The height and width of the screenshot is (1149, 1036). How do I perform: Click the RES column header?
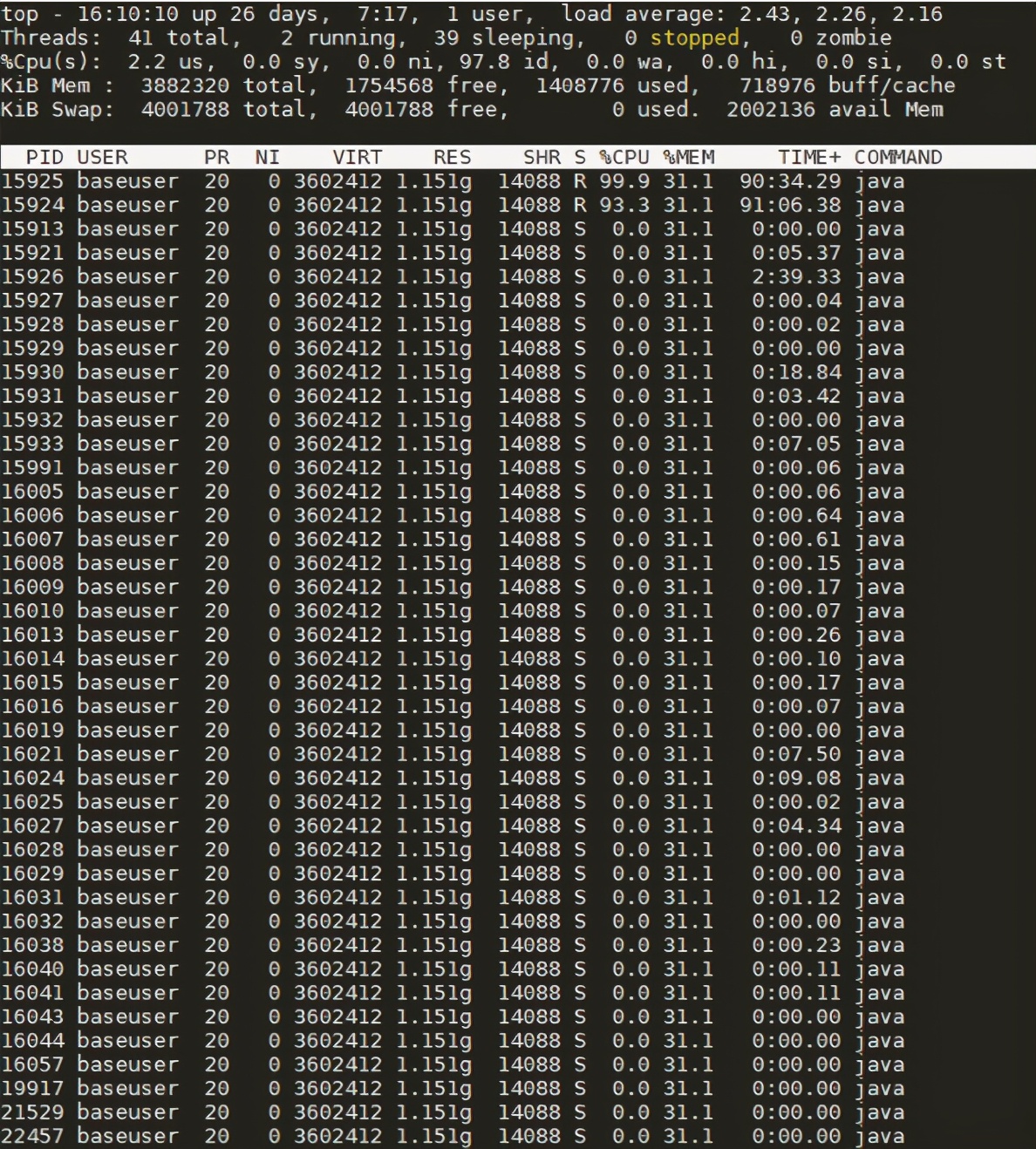click(x=453, y=157)
